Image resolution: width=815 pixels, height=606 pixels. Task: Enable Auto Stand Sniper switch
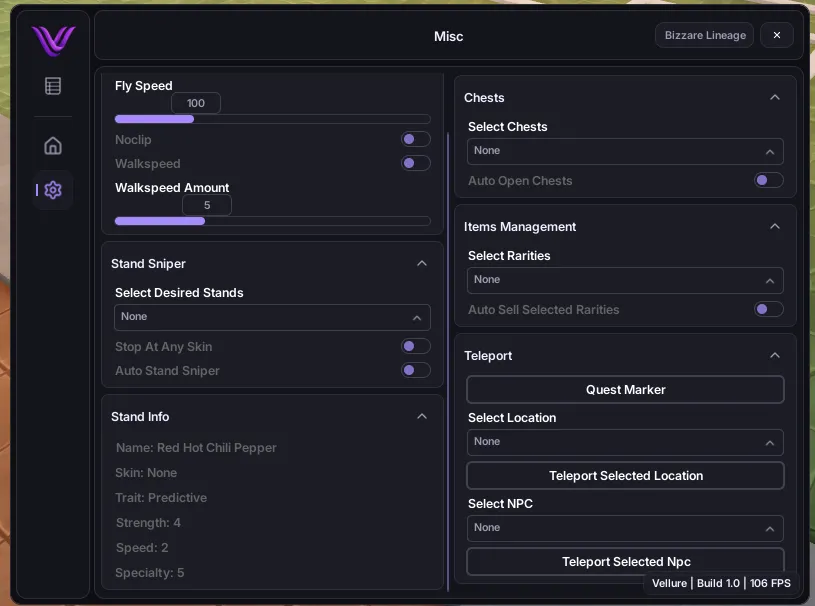pyautogui.click(x=415, y=371)
